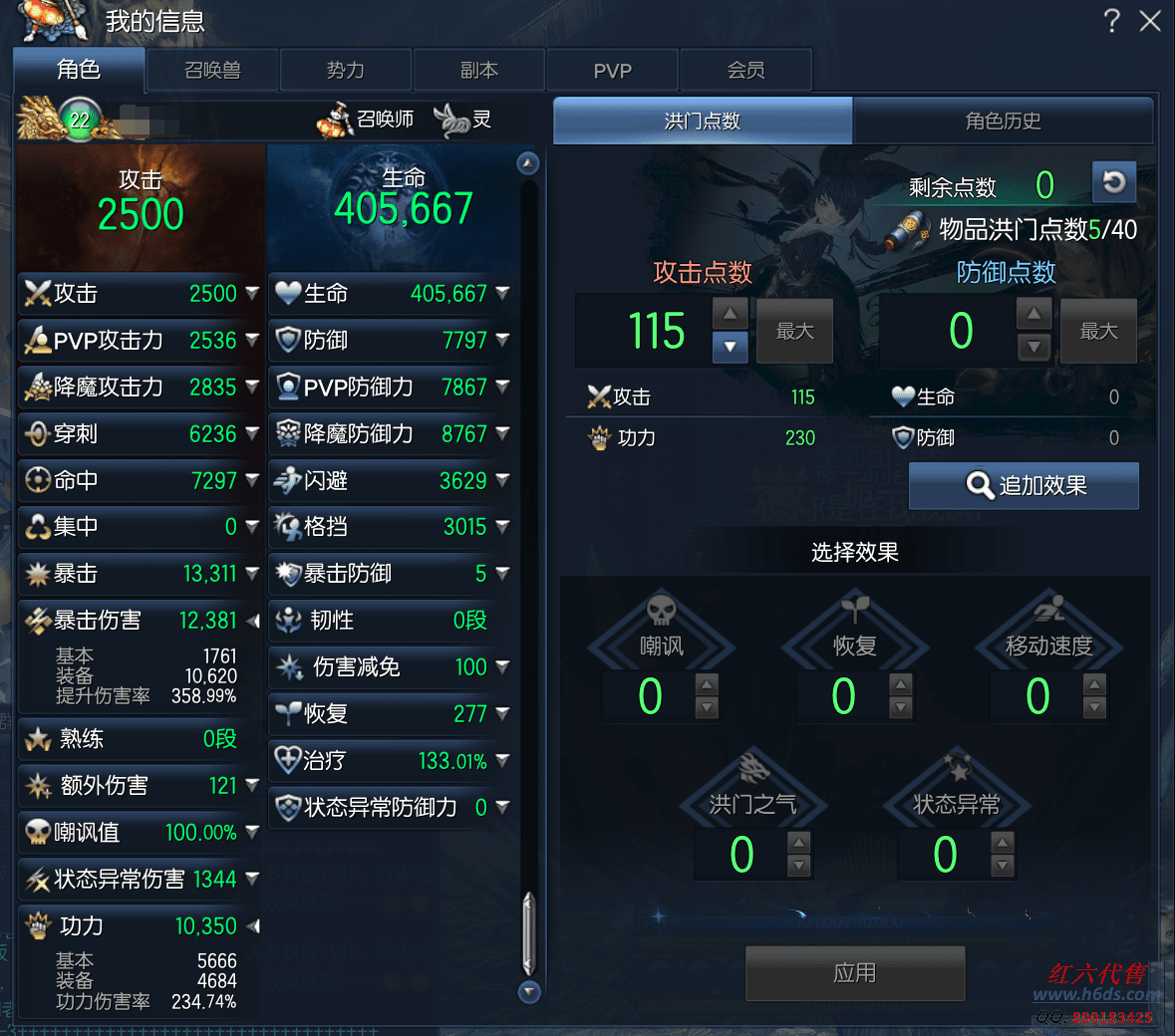The image size is (1175, 1036).
Task: Click the stats panel vertical scrollbar handle
Action: [x=529, y=932]
